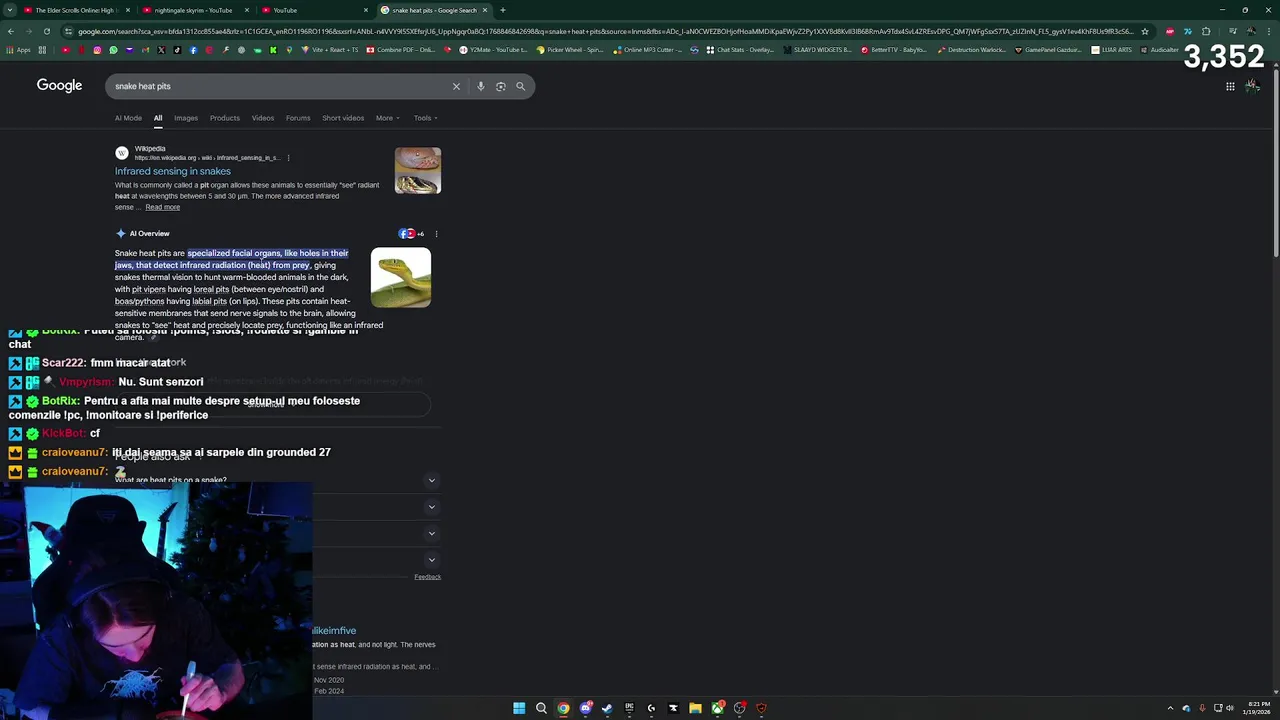The width and height of the screenshot is (1280, 720).
Task: Open the green snake AI Overview image
Action: [x=401, y=277]
